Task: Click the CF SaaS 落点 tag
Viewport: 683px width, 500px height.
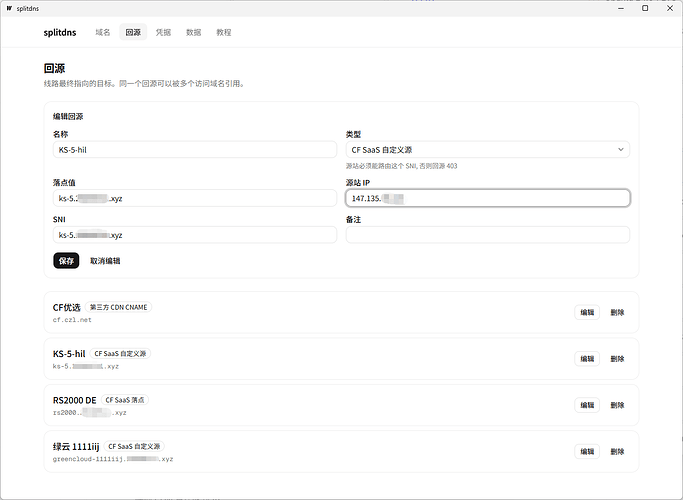Action: coord(125,400)
